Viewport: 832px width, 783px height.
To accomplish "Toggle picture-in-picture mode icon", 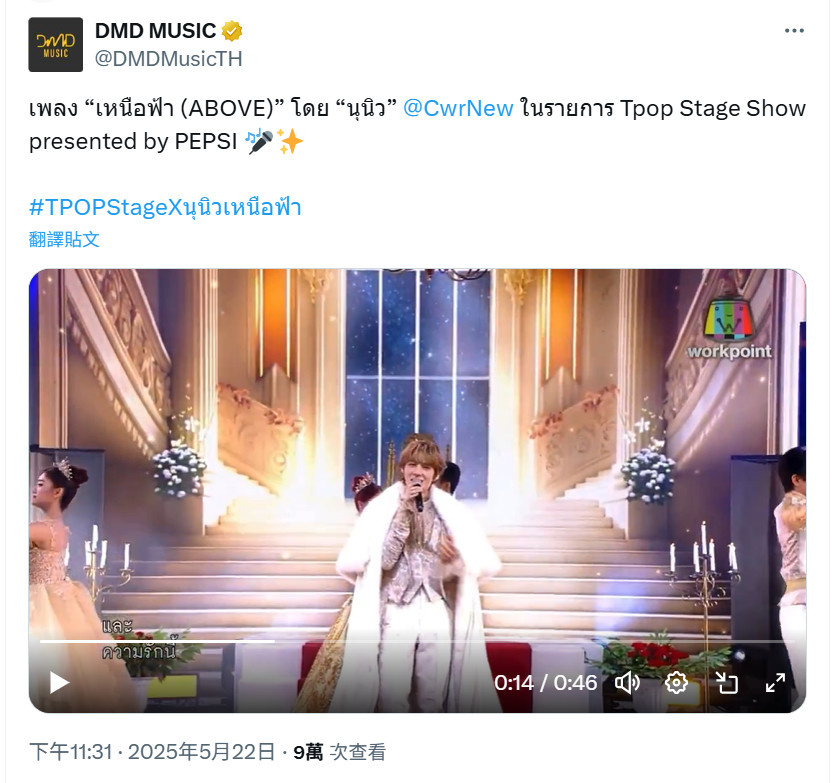I will [726, 683].
